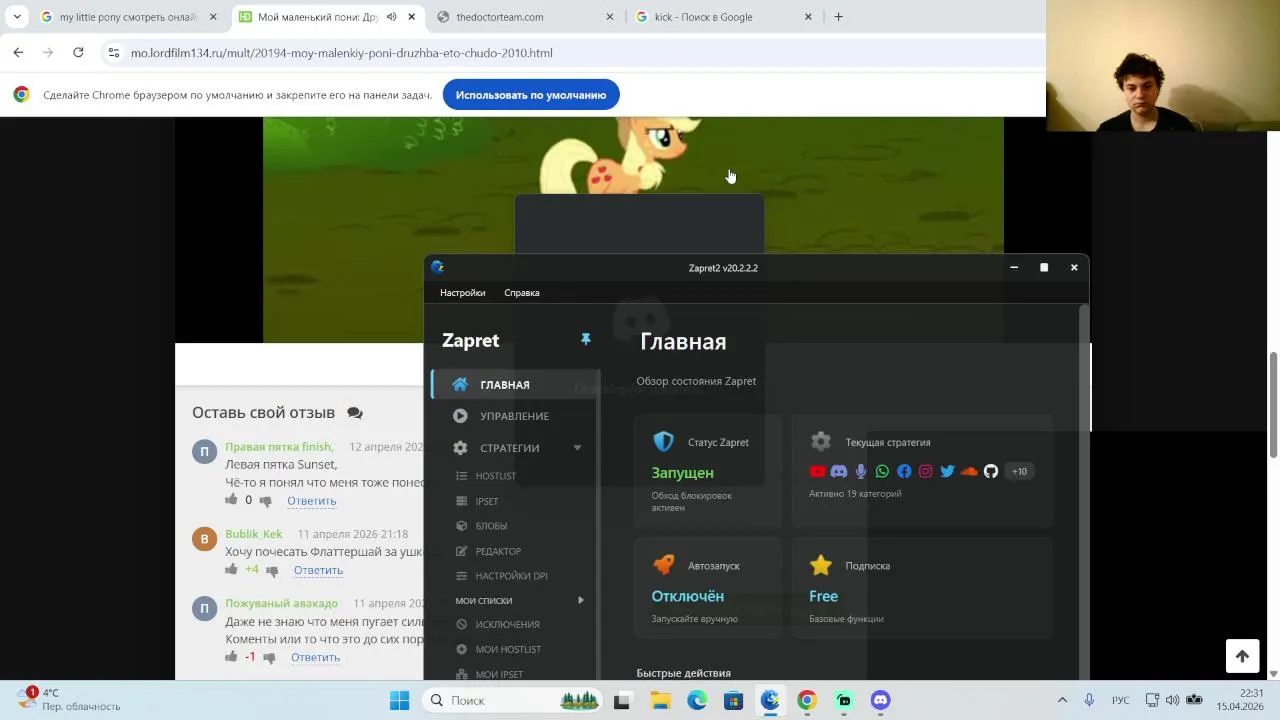1280x720 pixels.
Task: Click the YouTube icon in current strategy
Action: [817, 471]
